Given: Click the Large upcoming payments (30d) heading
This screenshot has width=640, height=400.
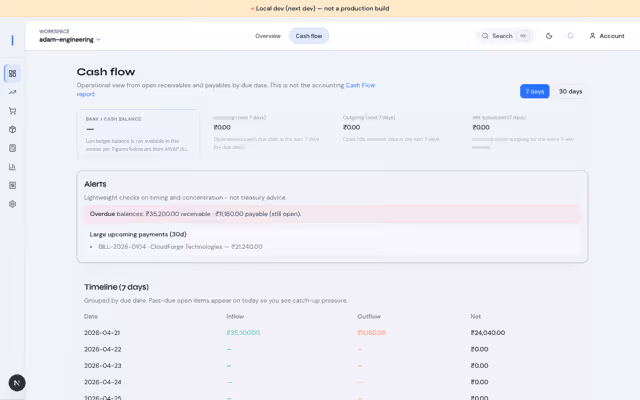Looking at the screenshot, I should [x=138, y=234].
